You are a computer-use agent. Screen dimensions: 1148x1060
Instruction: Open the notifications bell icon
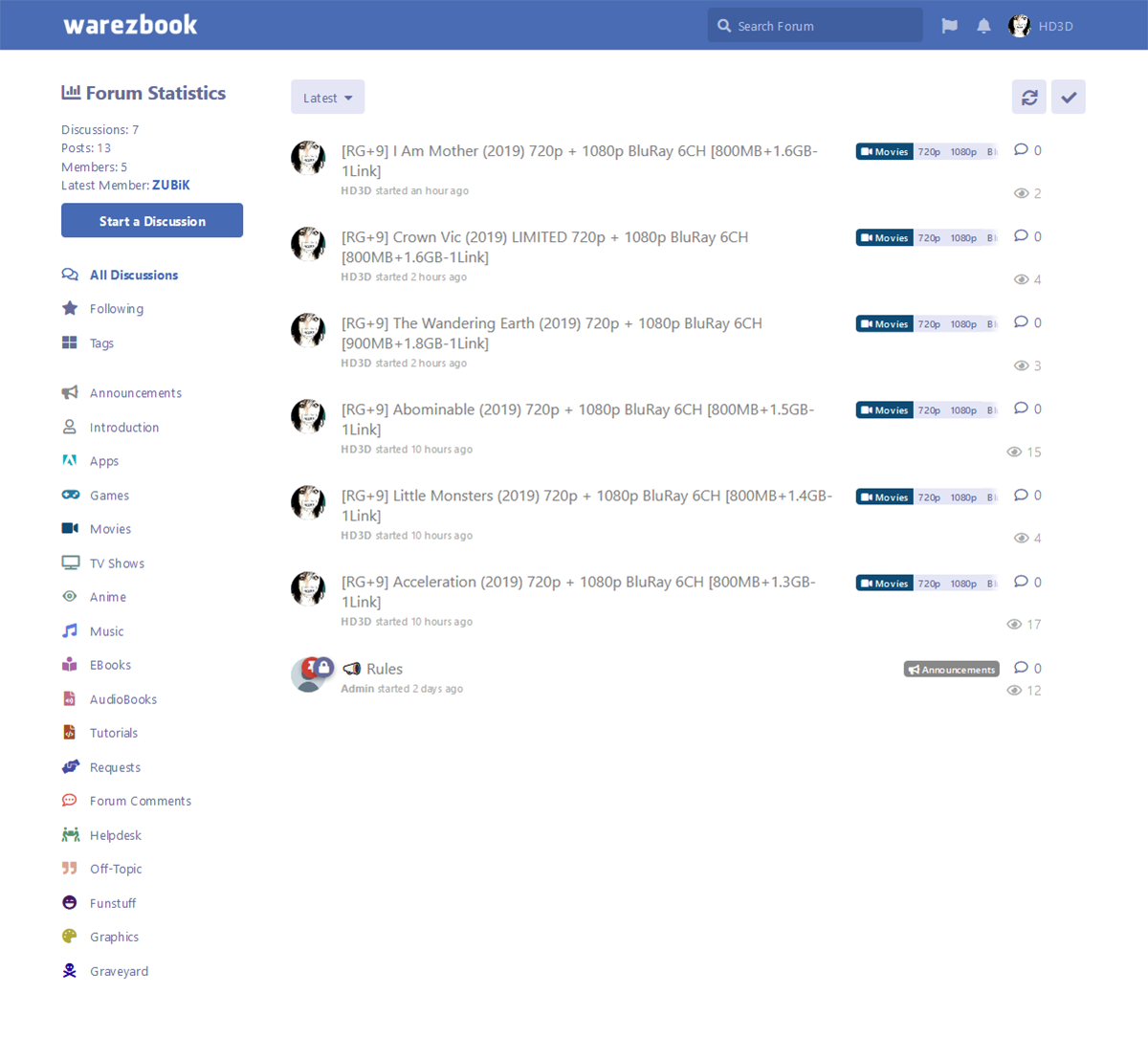point(983,26)
